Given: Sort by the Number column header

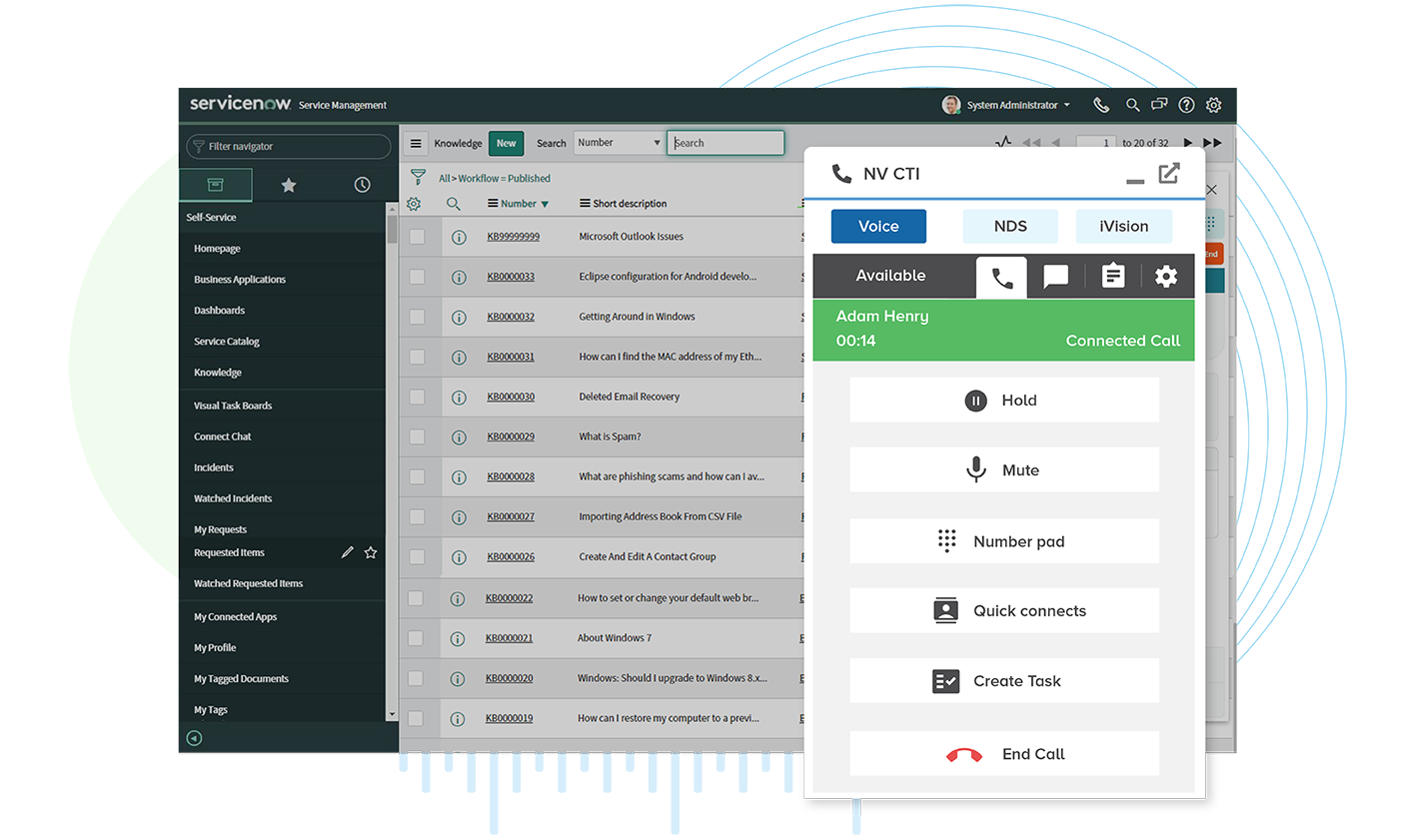Looking at the screenshot, I should pyautogui.click(x=519, y=204).
